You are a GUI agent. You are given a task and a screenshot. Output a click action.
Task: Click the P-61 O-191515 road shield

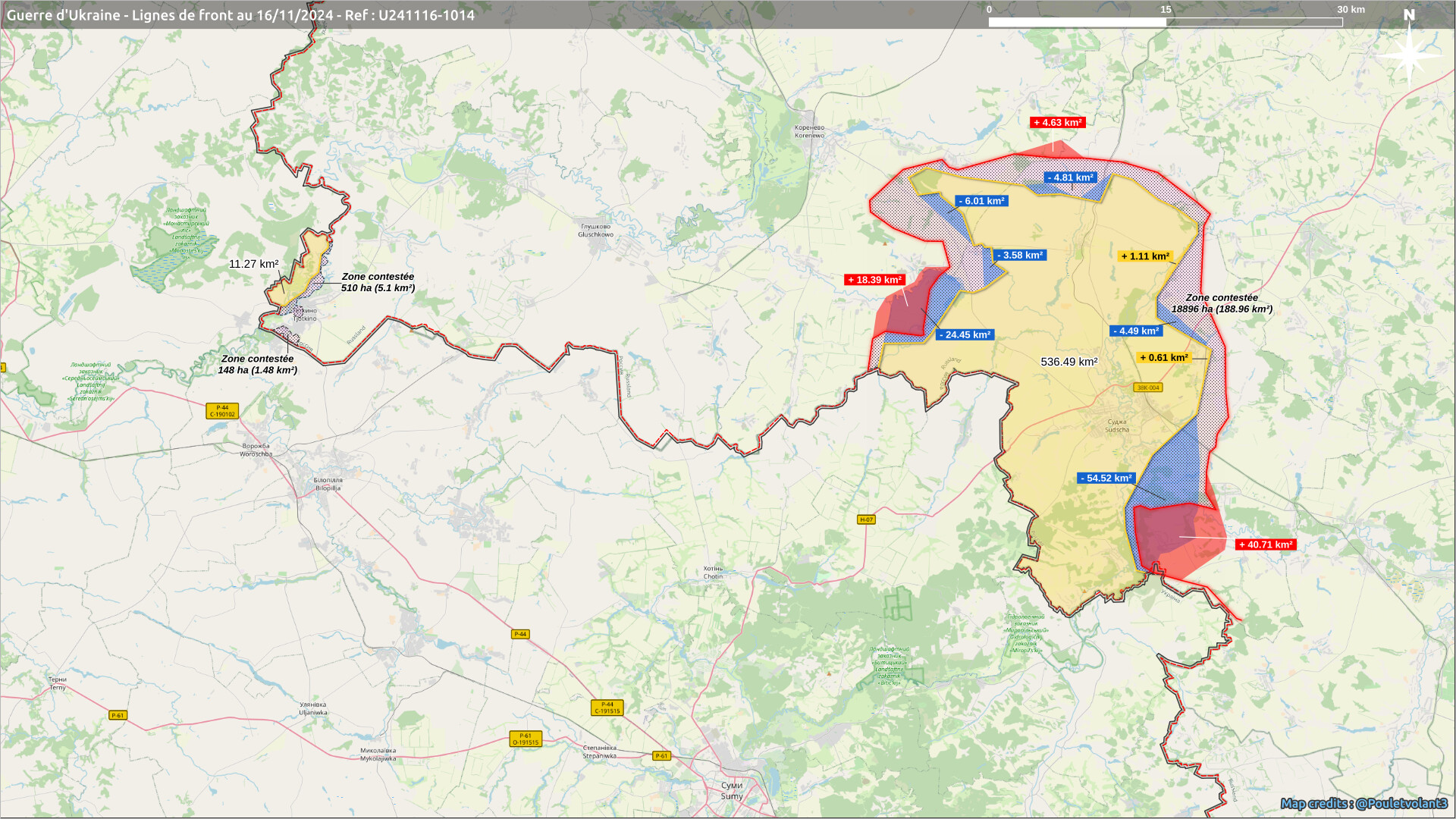[526, 739]
